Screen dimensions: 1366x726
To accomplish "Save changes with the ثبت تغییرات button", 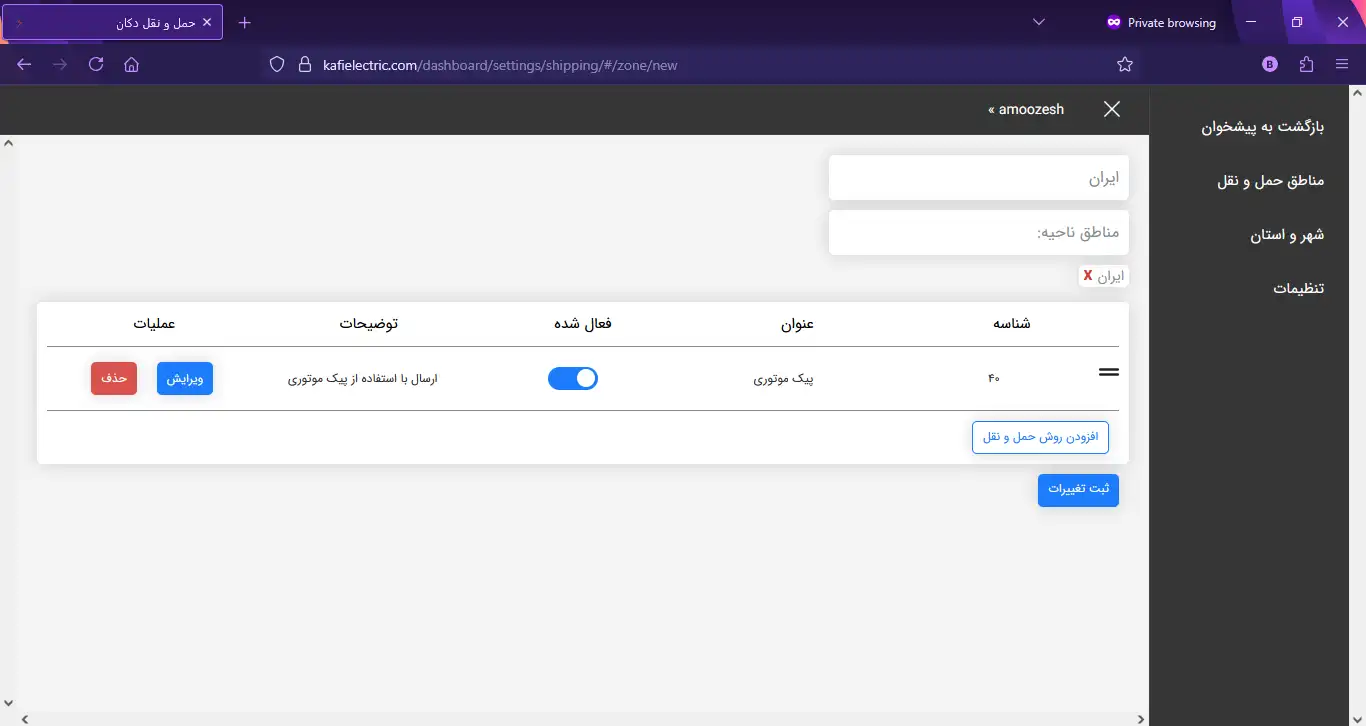I will pos(1078,490).
